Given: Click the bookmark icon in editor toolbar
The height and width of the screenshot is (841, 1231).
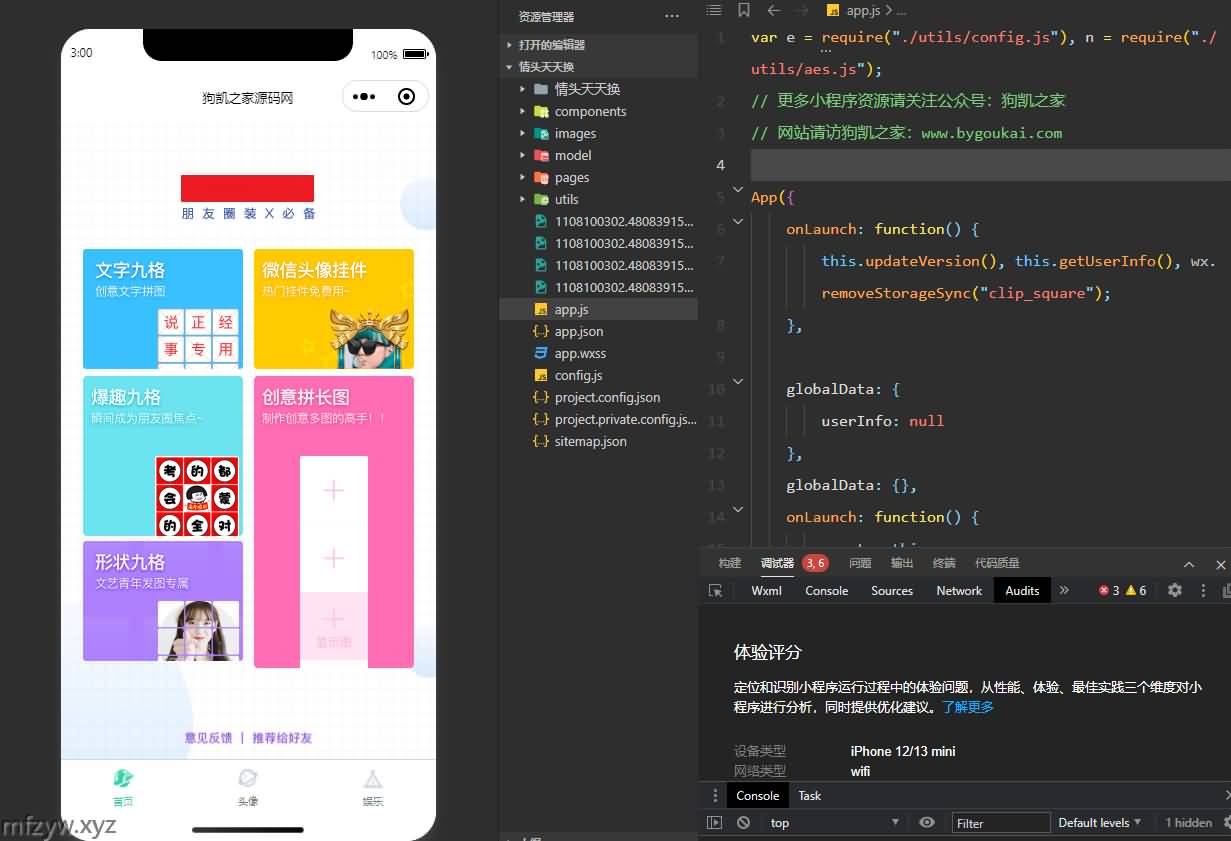Looking at the screenshot, I should pyautogui.click(x=743, y=10).
